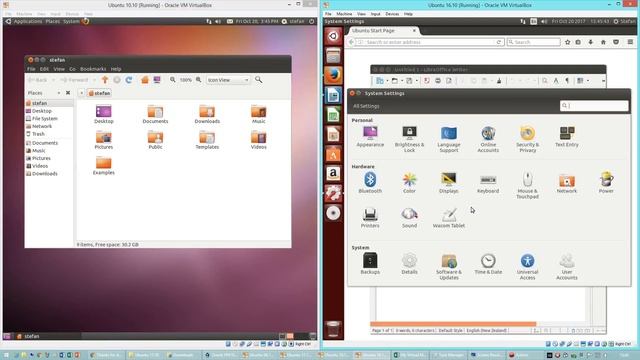Open Color settings

click(409, 182)
